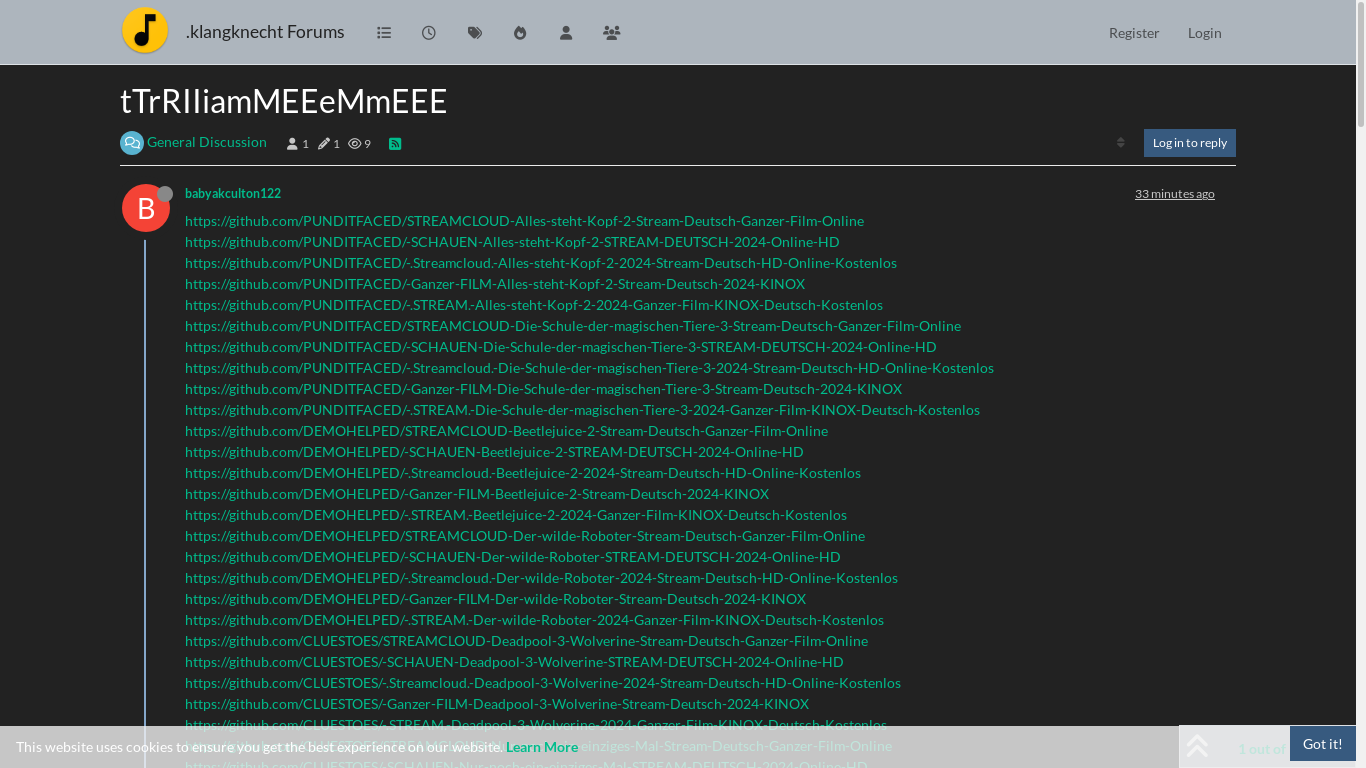
Task: Open DEMOHELPED -SCHAUEN-Der-wilde-Roboter link
Action: [513, 557]
